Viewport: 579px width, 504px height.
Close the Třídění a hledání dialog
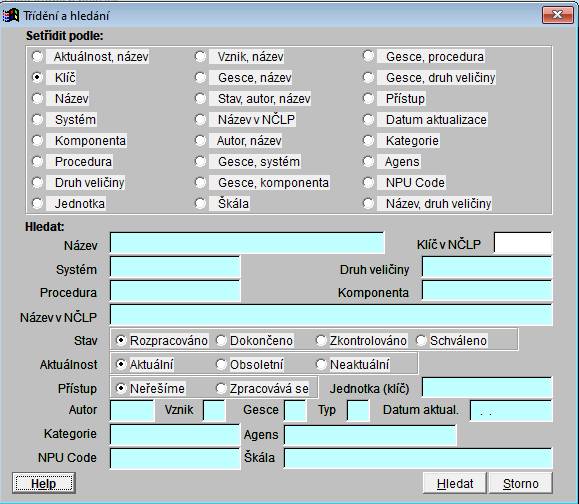pyautogui.click(x=558, y=15)
